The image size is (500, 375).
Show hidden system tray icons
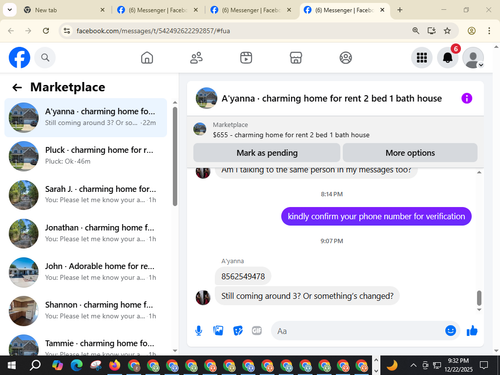point(413,365)
